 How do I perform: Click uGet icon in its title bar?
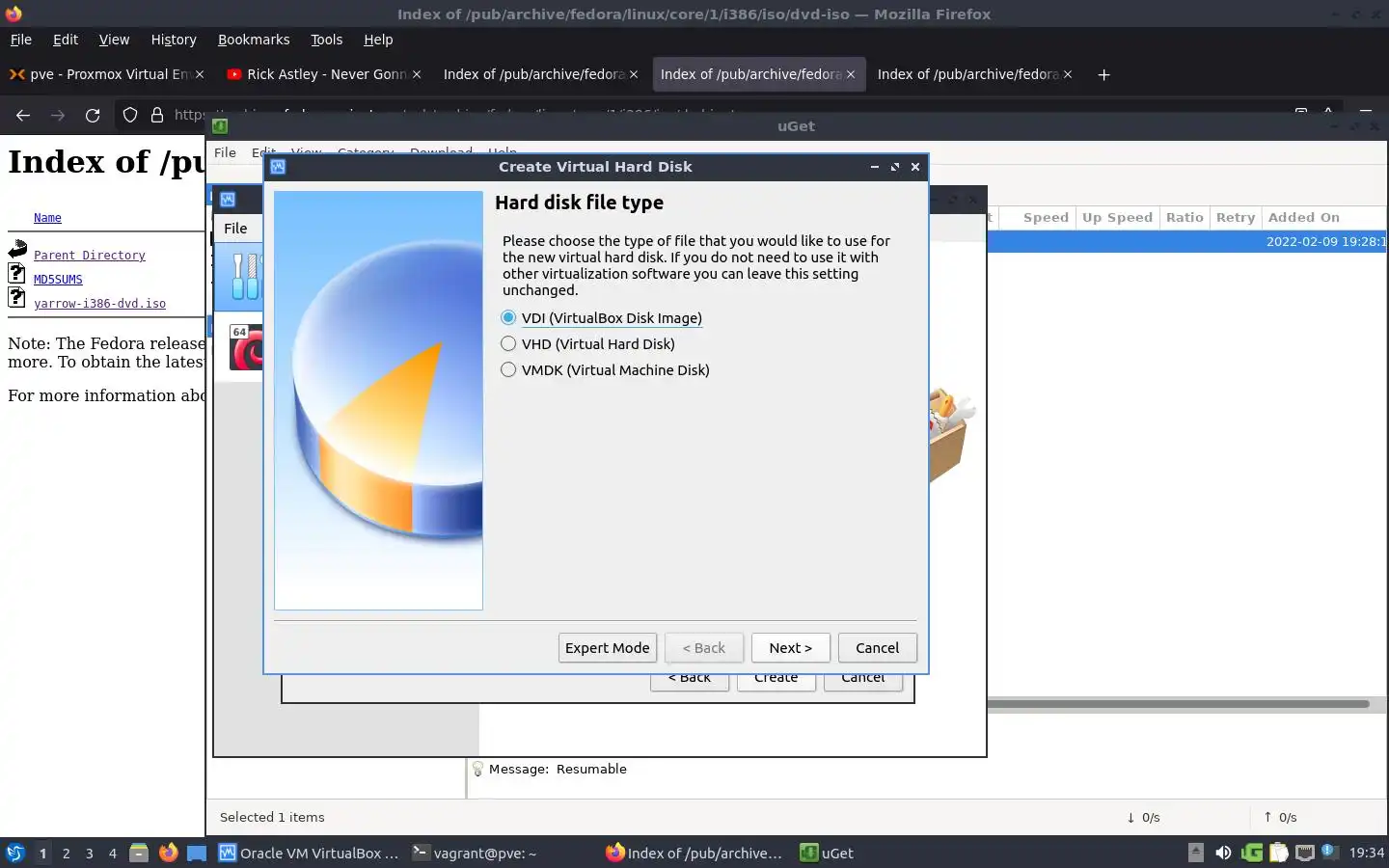point(220,126)
